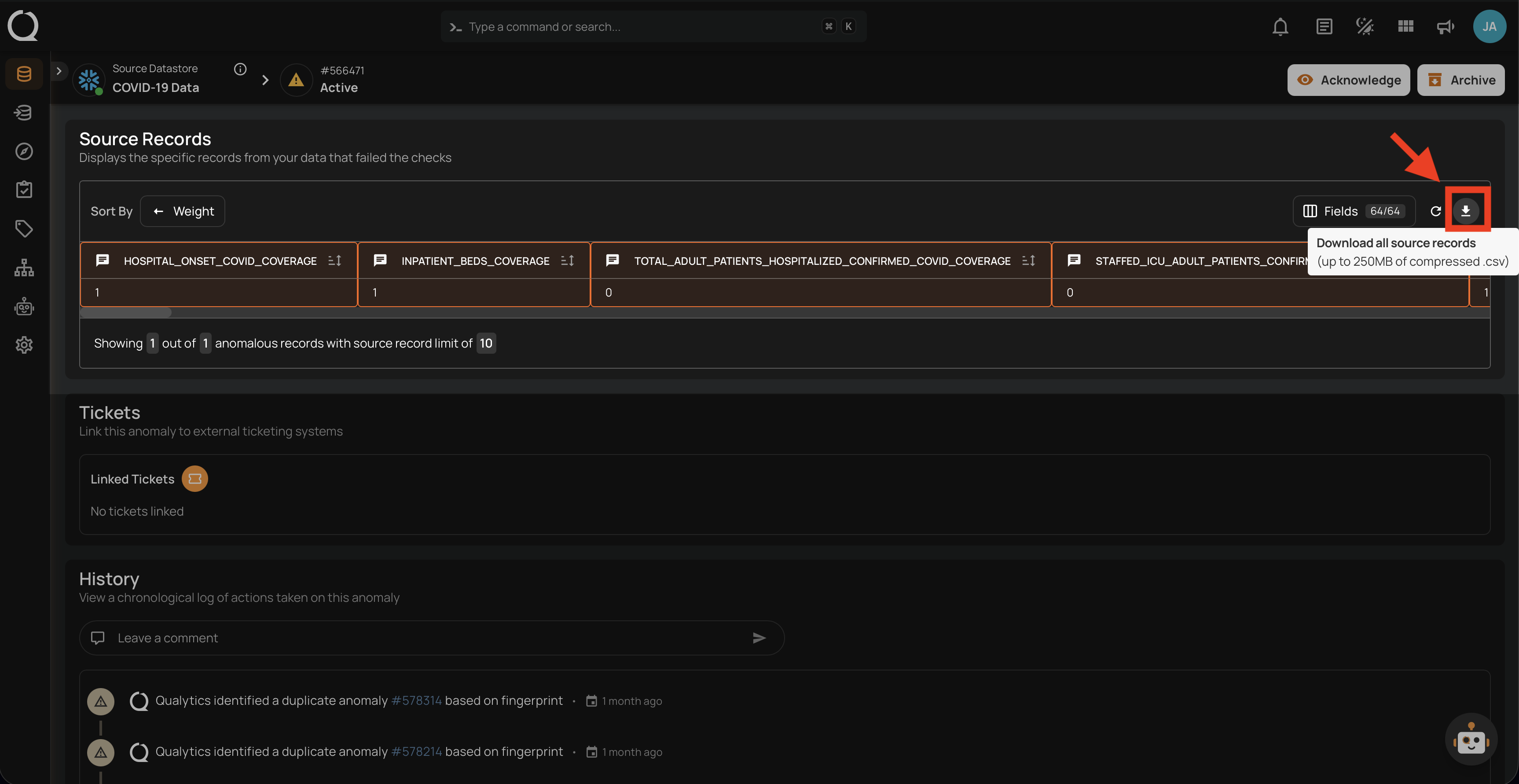Image resolution: width=1519 pixels, height=784 pixels.
Task: Click the magic wand icon in top bar
Action: coord(1365,26)
